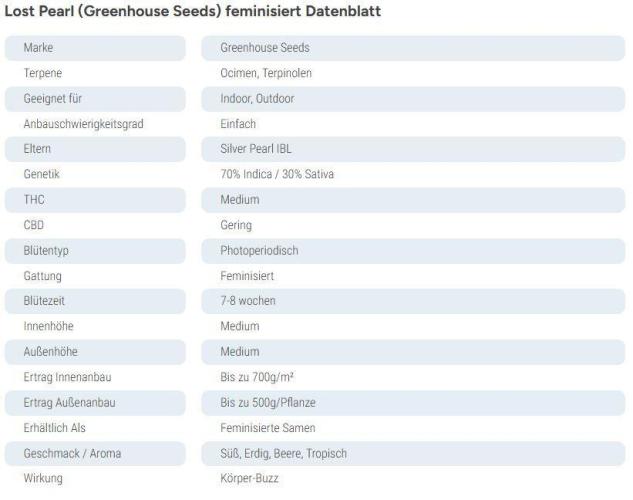
Task: Click the Bis zu 500g/Pflanze value
Action: [268, 403]
